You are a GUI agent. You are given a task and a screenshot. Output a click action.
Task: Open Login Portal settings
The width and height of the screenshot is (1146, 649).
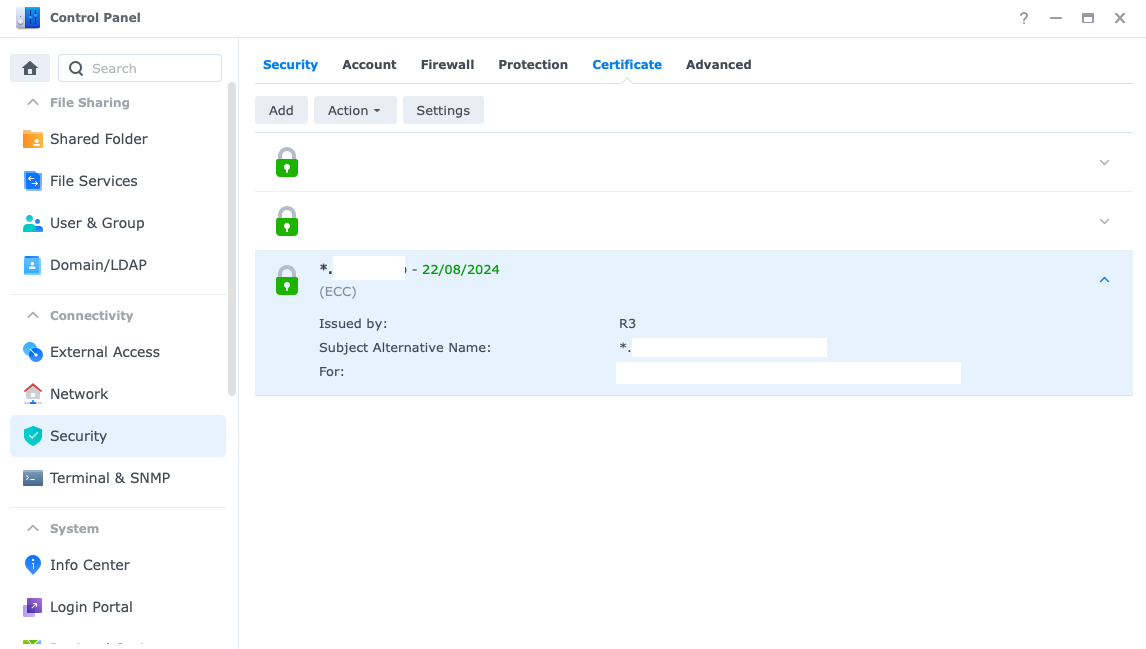click(91, 607)
